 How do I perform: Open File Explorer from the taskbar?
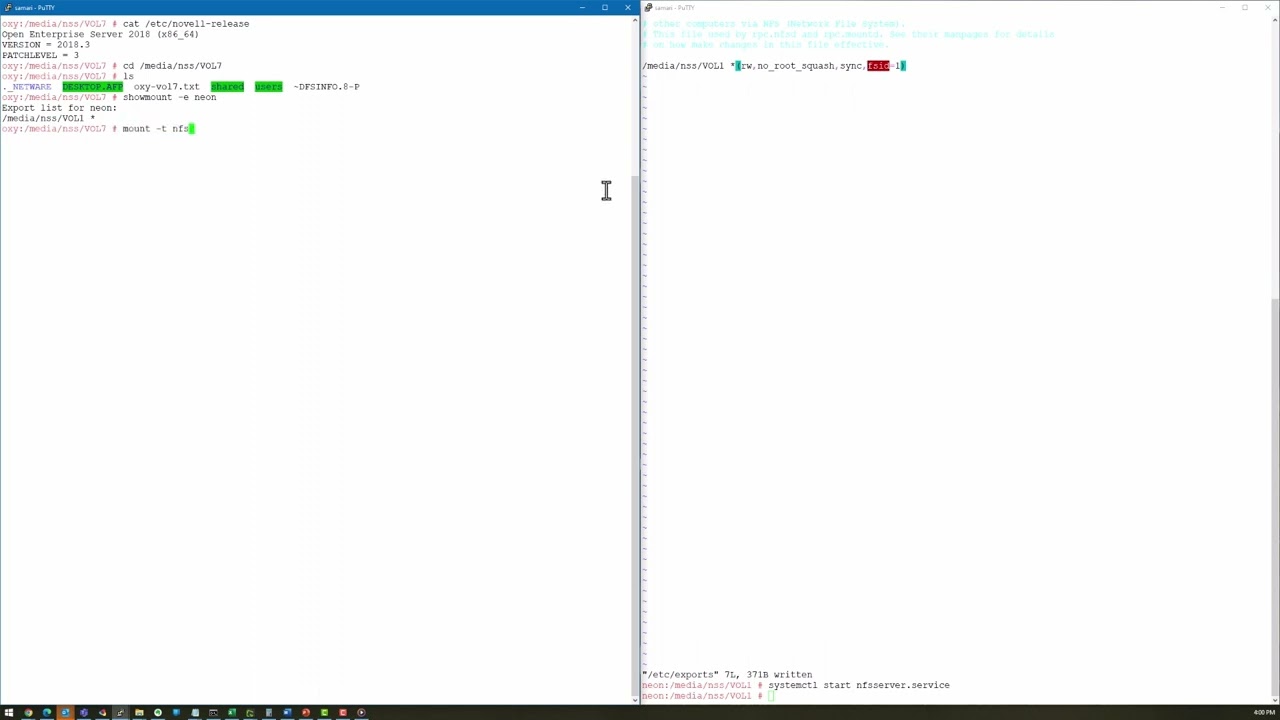[139, 713]
